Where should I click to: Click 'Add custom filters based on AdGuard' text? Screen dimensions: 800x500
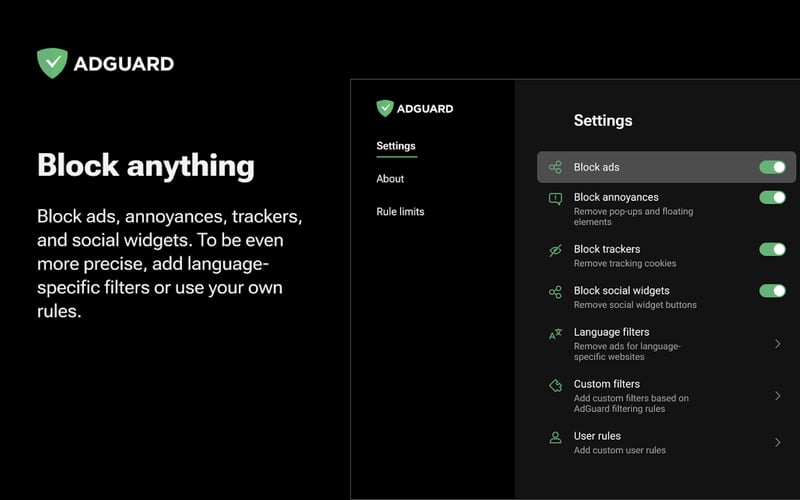(631, 403)
